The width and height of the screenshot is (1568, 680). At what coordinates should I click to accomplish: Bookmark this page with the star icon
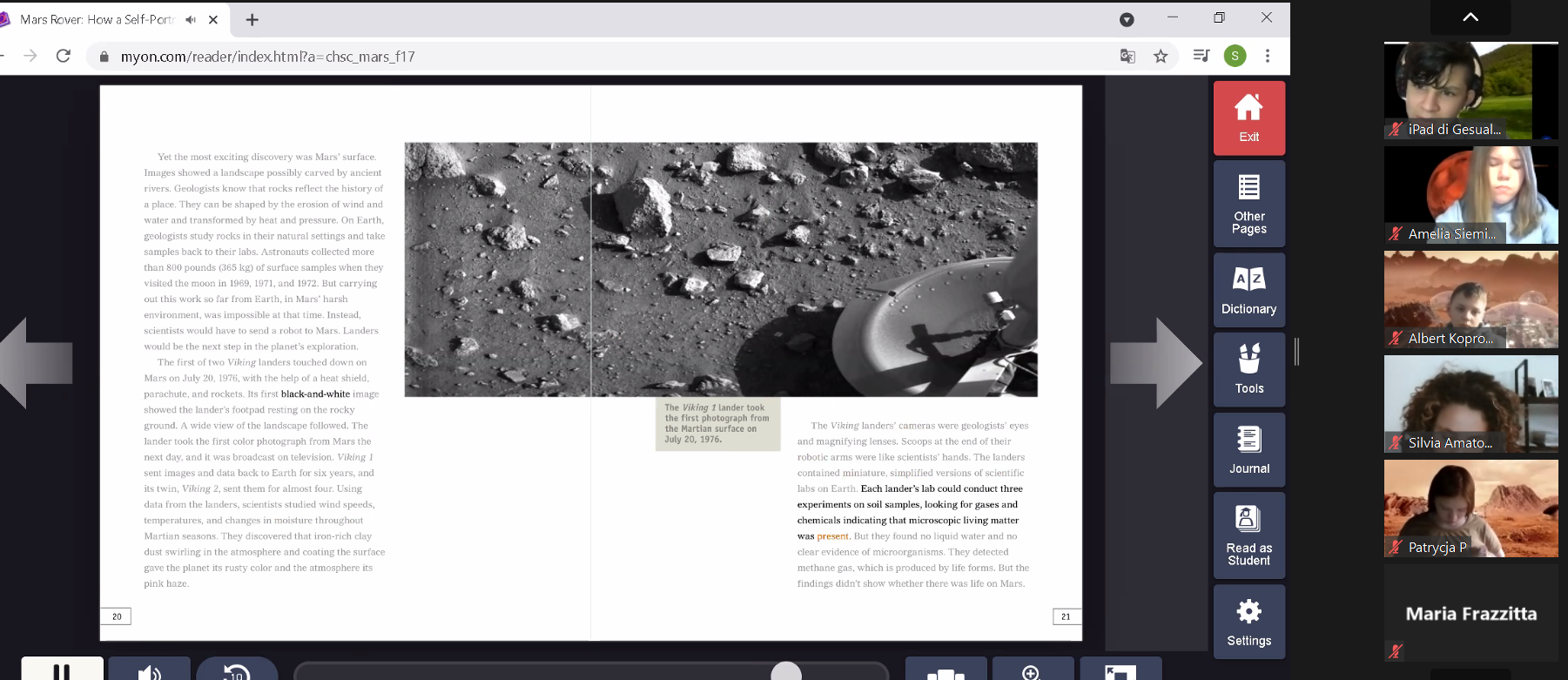[1161, 57]
